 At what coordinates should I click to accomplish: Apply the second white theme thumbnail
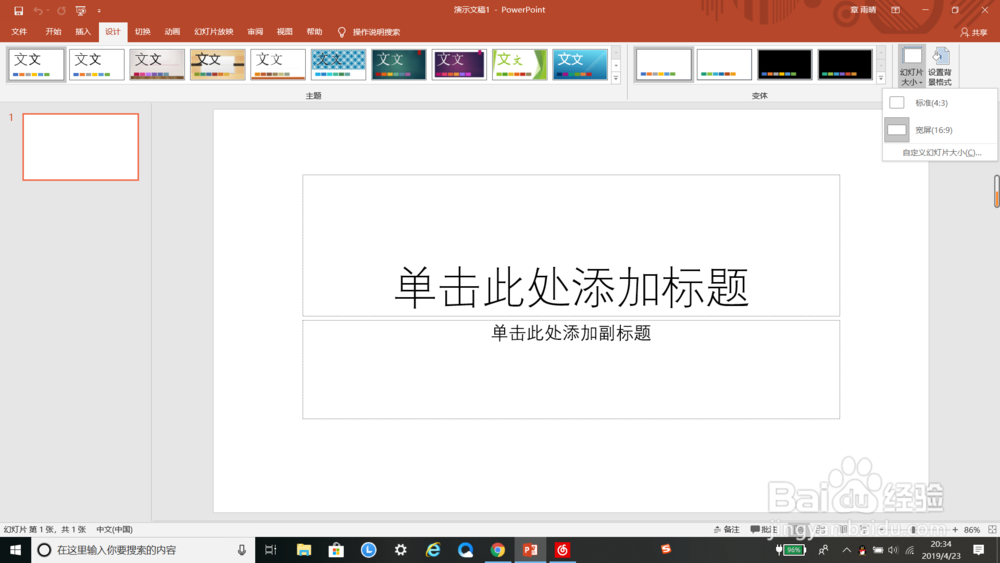click(x=97, y=64)
